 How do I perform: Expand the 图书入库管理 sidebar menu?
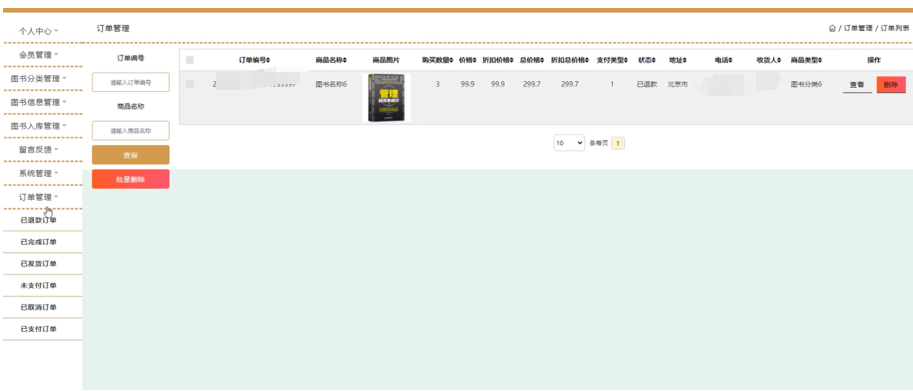click(39, 126)
